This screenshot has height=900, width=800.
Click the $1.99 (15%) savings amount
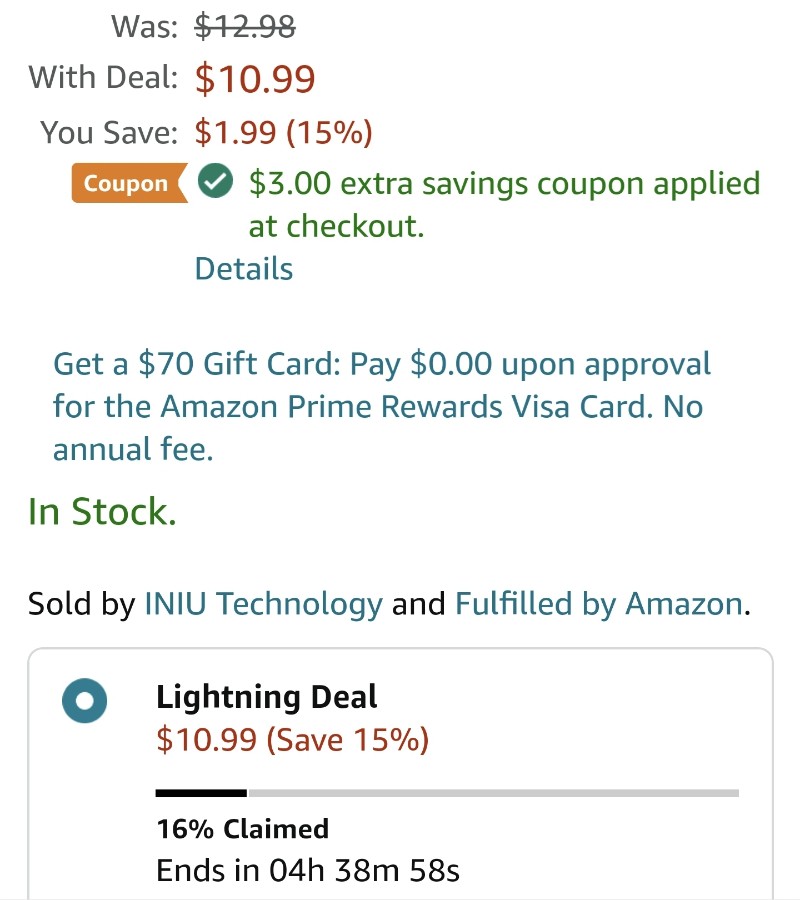[284, 132]
